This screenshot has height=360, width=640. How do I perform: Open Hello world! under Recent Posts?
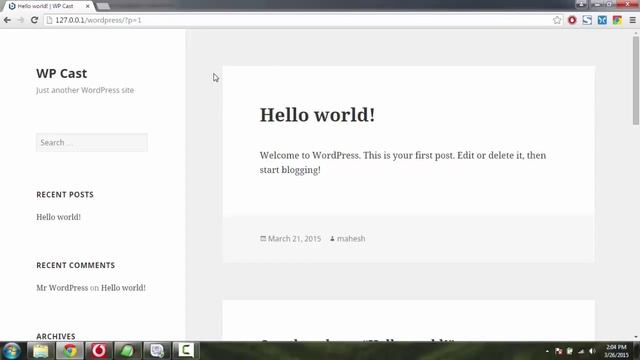click(x=58, y=217)
